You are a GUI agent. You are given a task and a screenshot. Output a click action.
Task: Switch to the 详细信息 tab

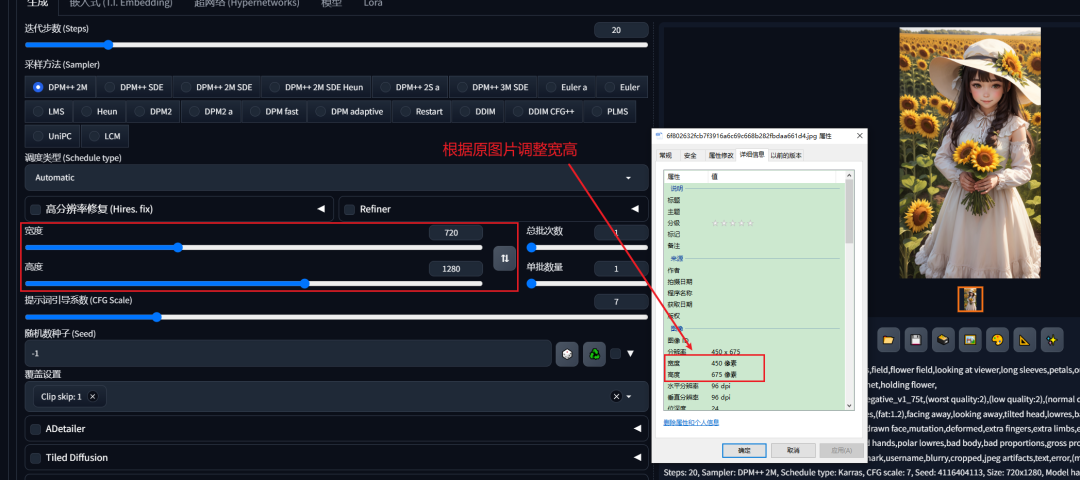pyautogui.click(x=751, y=155)
